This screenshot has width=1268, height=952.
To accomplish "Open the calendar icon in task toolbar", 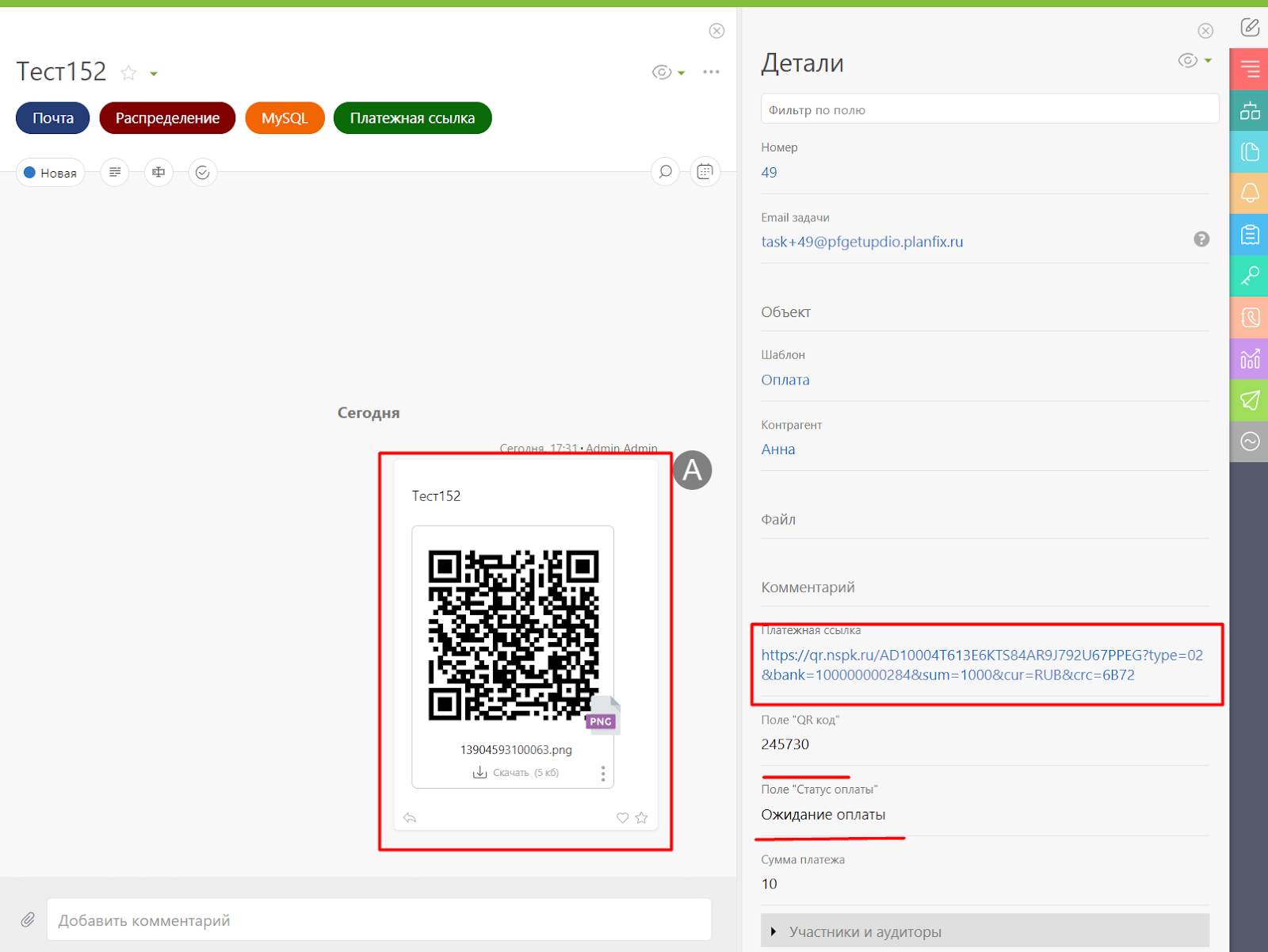I will (705, 171).
